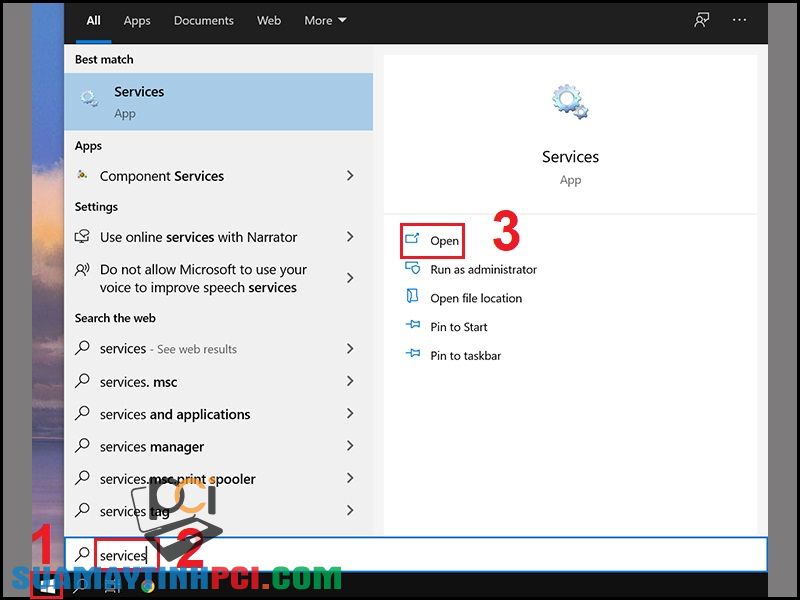Viewport: 800px width, 600px height.
Task: Expand chevron for print spooler suggestion
Action: click(x=350, y=478)
